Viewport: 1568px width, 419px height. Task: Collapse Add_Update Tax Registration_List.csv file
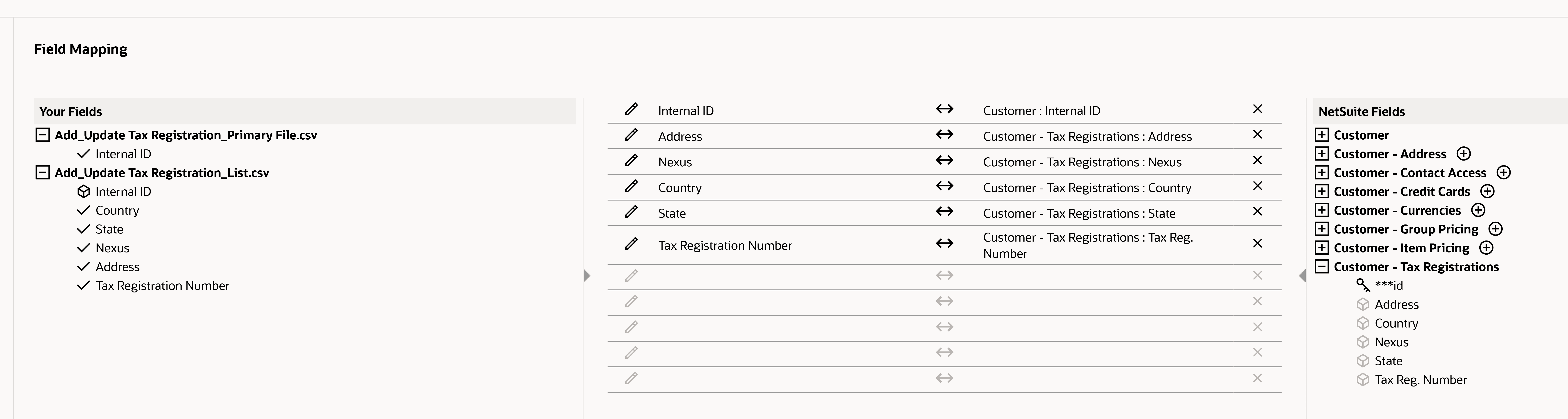pyautogui.click(x=42, y=172)
